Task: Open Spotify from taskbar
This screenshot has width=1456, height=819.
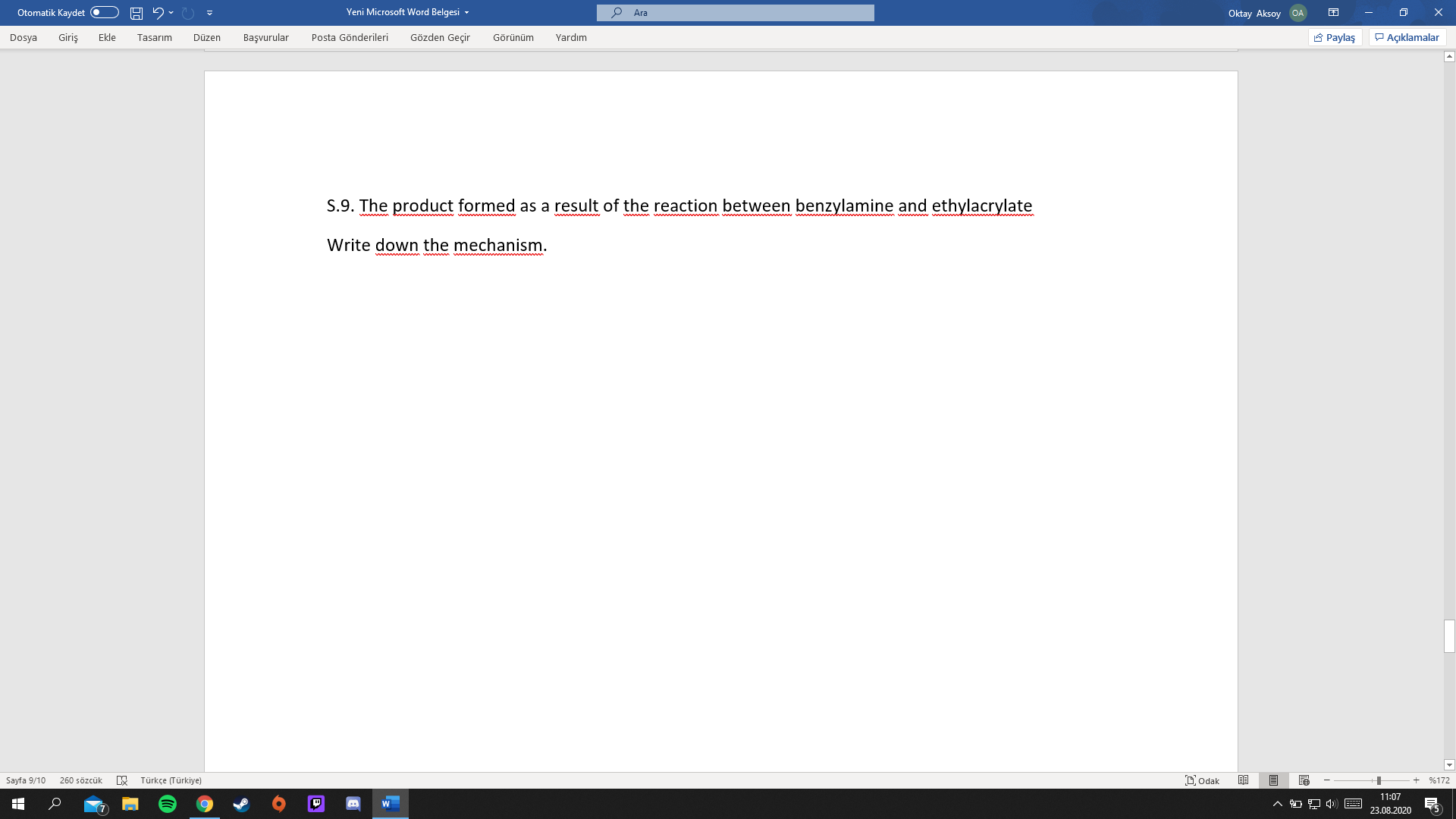Action: (x=168, y=804)
